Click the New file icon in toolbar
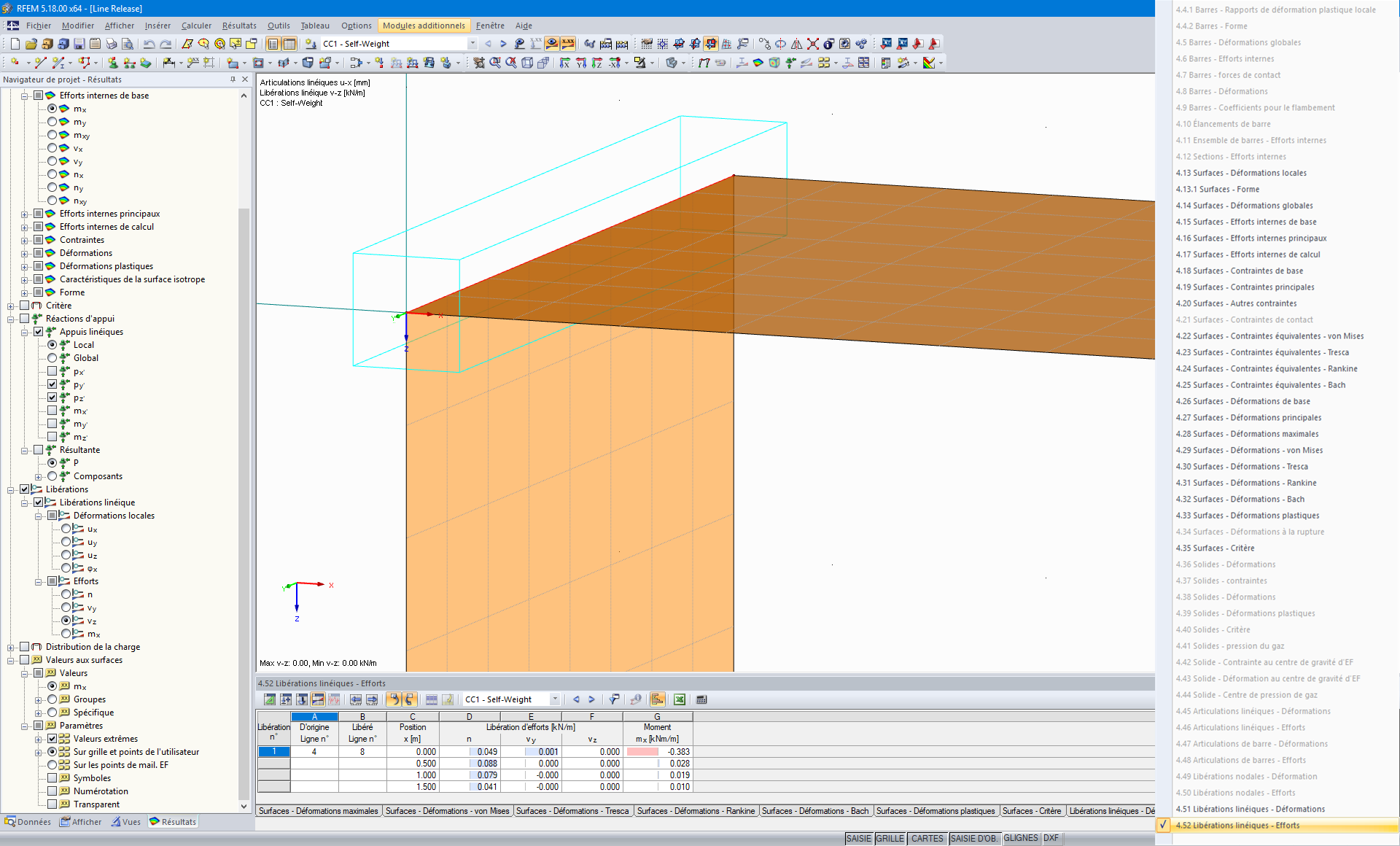Viewport: 1400px width, 846px height. coord(15,44)
